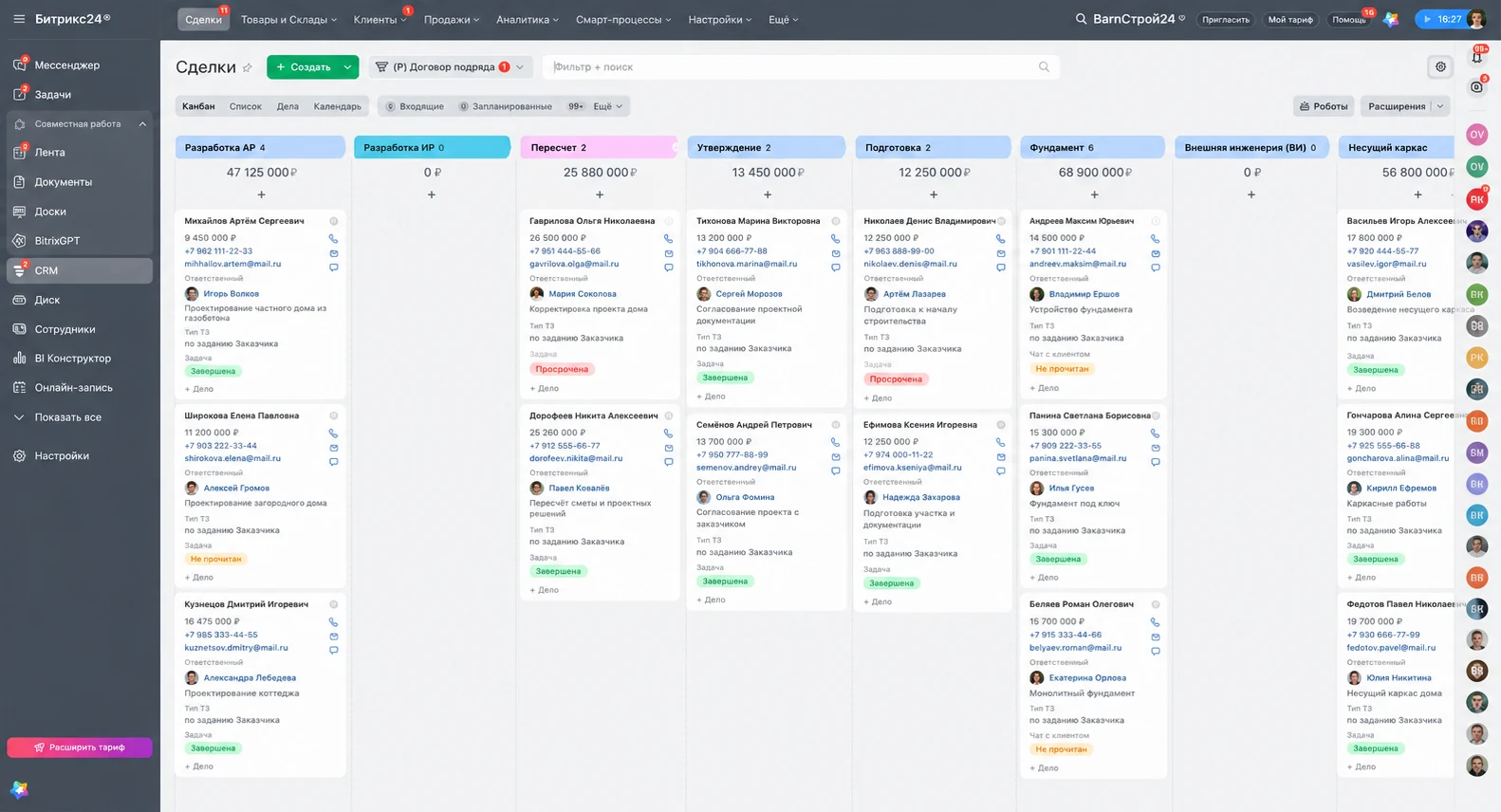Collapse the Совместная работа section
The width and height of the screenshot is (1501, 812).
[x=142, y=124]
